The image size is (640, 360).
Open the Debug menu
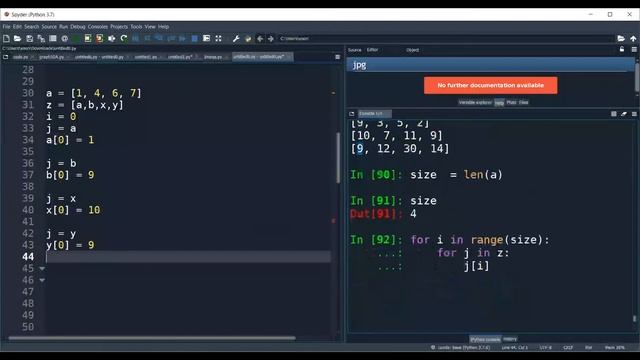coord(78,27)
